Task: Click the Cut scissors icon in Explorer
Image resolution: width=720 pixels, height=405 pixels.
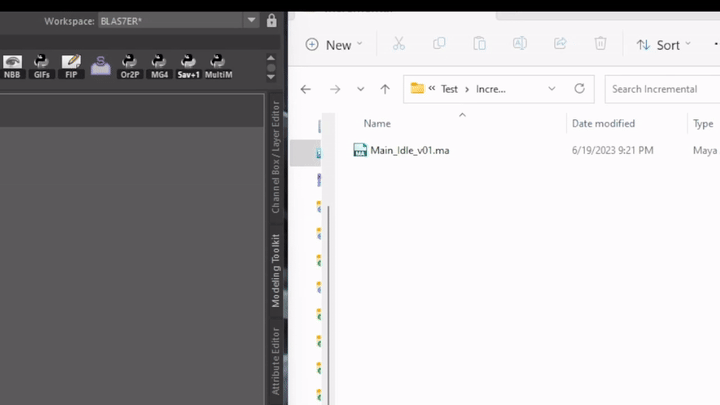Action: tap(399, 44)
